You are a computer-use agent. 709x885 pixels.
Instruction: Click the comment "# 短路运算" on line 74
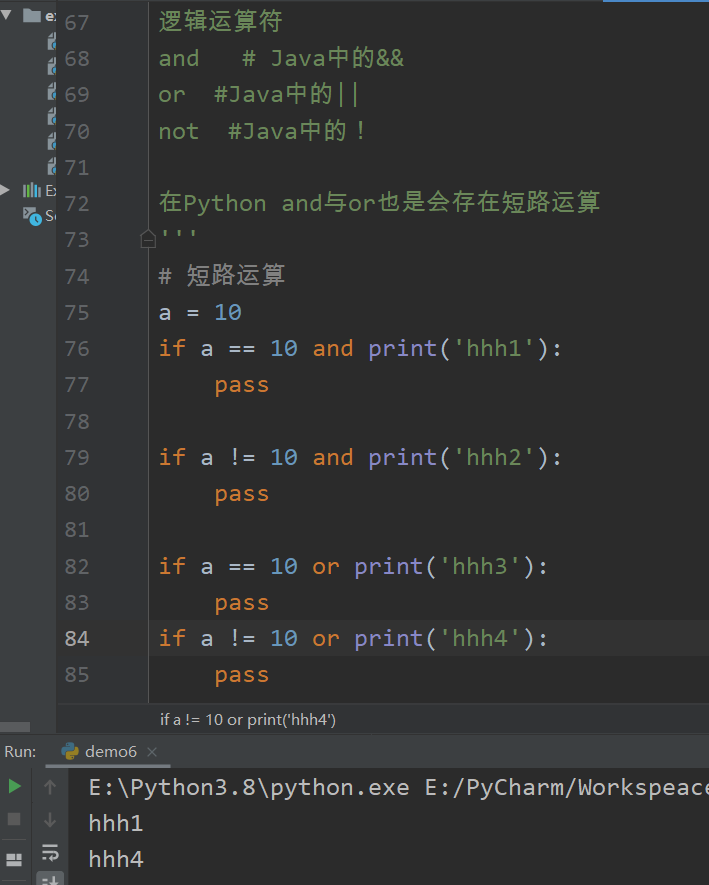click(221, 275)
